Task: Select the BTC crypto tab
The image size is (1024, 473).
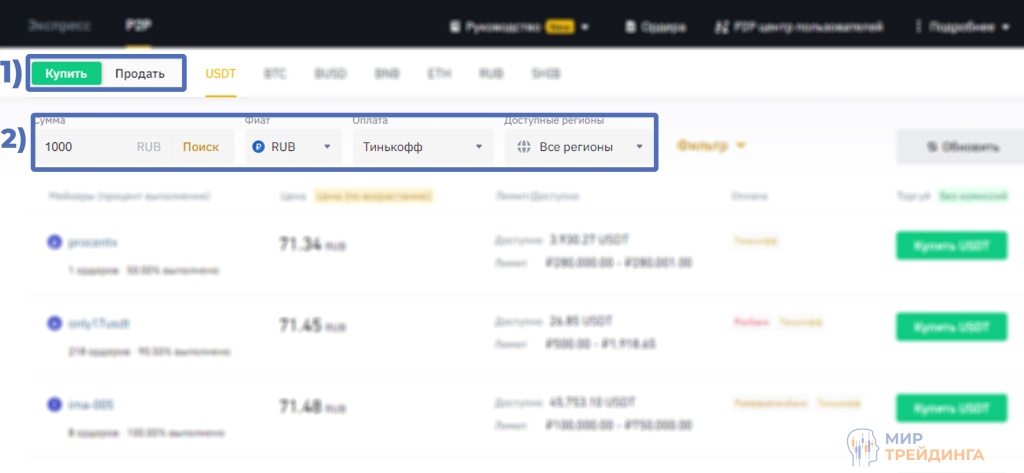Action: point(275,74)
